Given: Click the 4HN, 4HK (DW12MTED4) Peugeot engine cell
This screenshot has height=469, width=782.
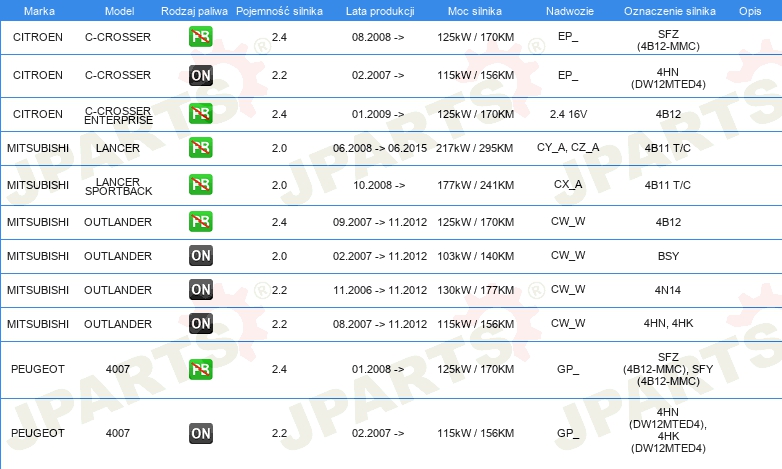Looking at the screenshot, I should 668,430.
